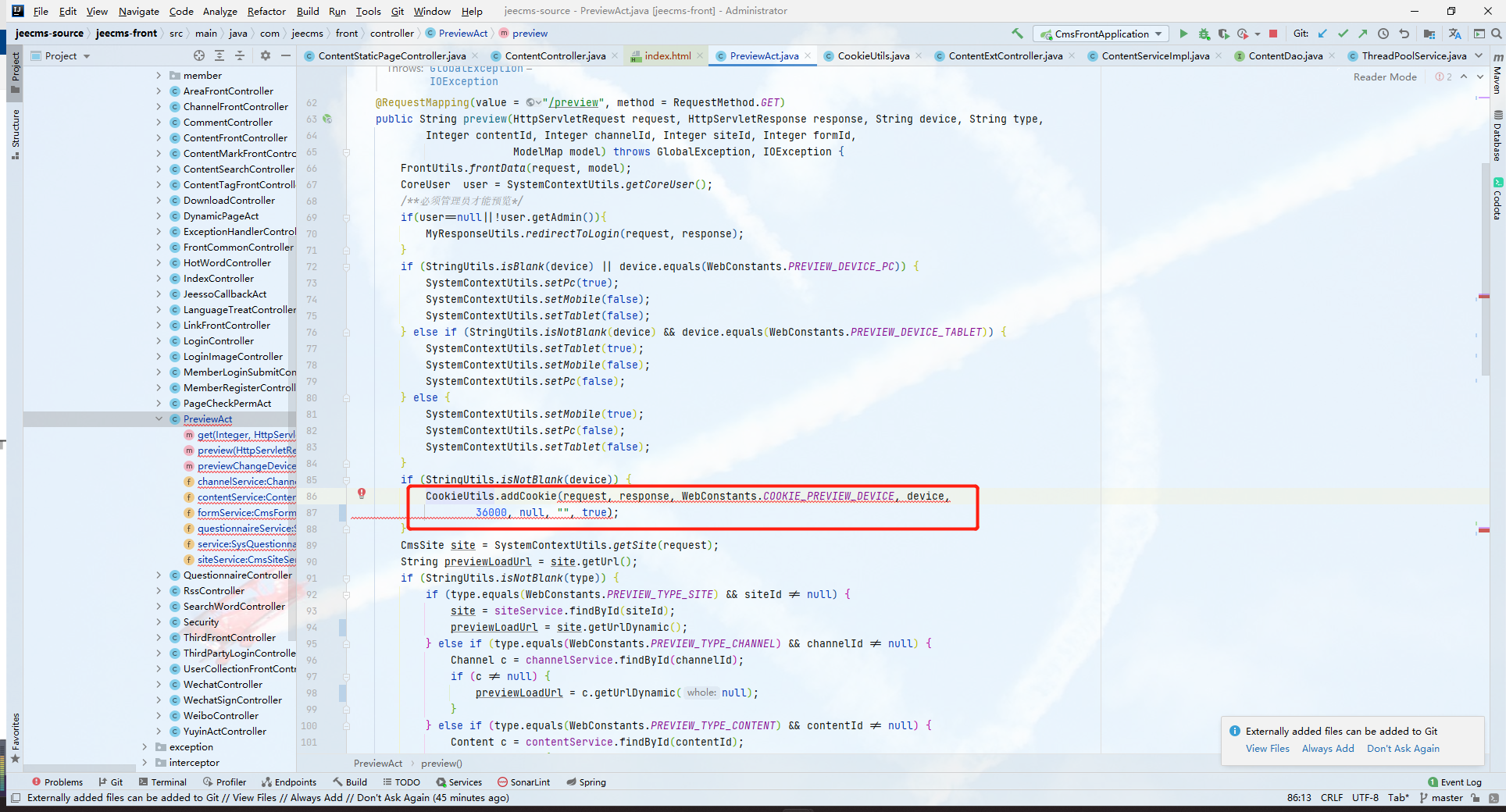The image size is (1506, 812).
Task: Click the error intention bulb on line 86
Action: (x=362, y=493)
